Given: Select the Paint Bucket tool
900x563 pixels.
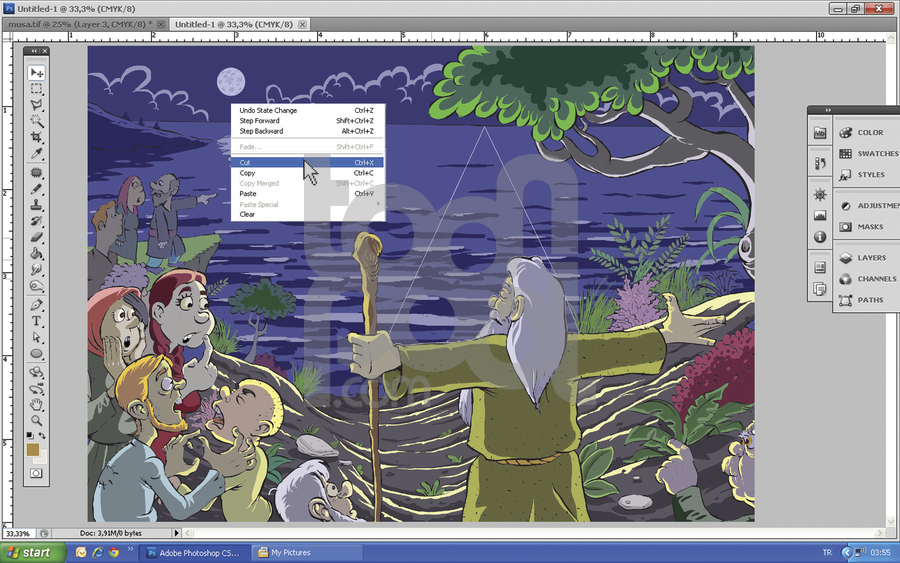Looking at the screenshot, I should pyautogui.click(x=36, y=253).
